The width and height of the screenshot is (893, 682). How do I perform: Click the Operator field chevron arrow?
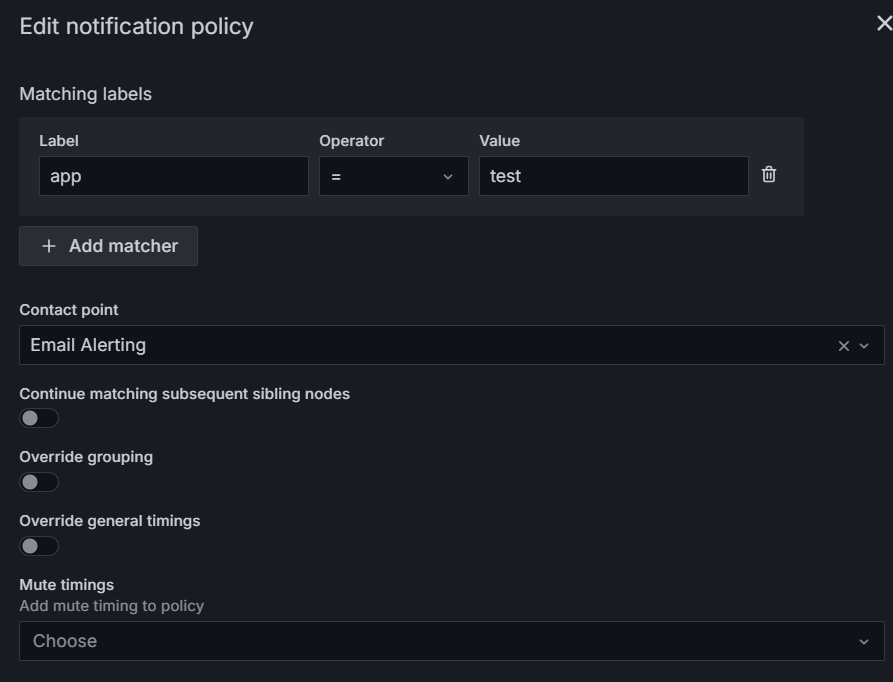coord(447,177)
